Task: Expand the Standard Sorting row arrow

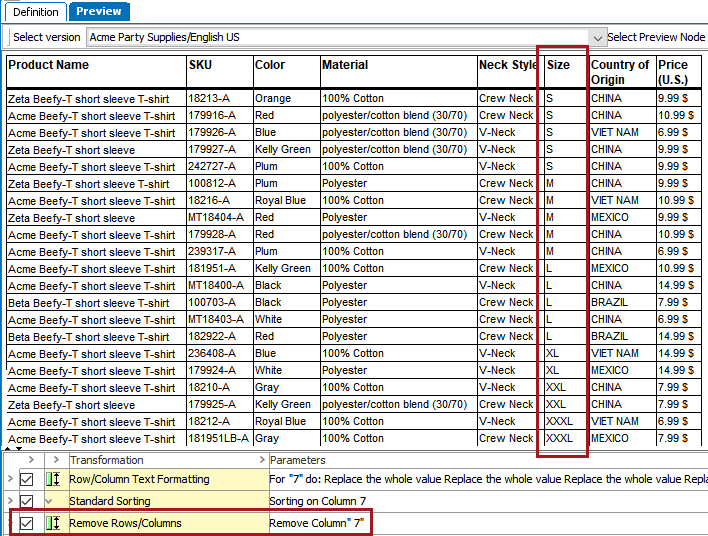Action: coord(9,501)
